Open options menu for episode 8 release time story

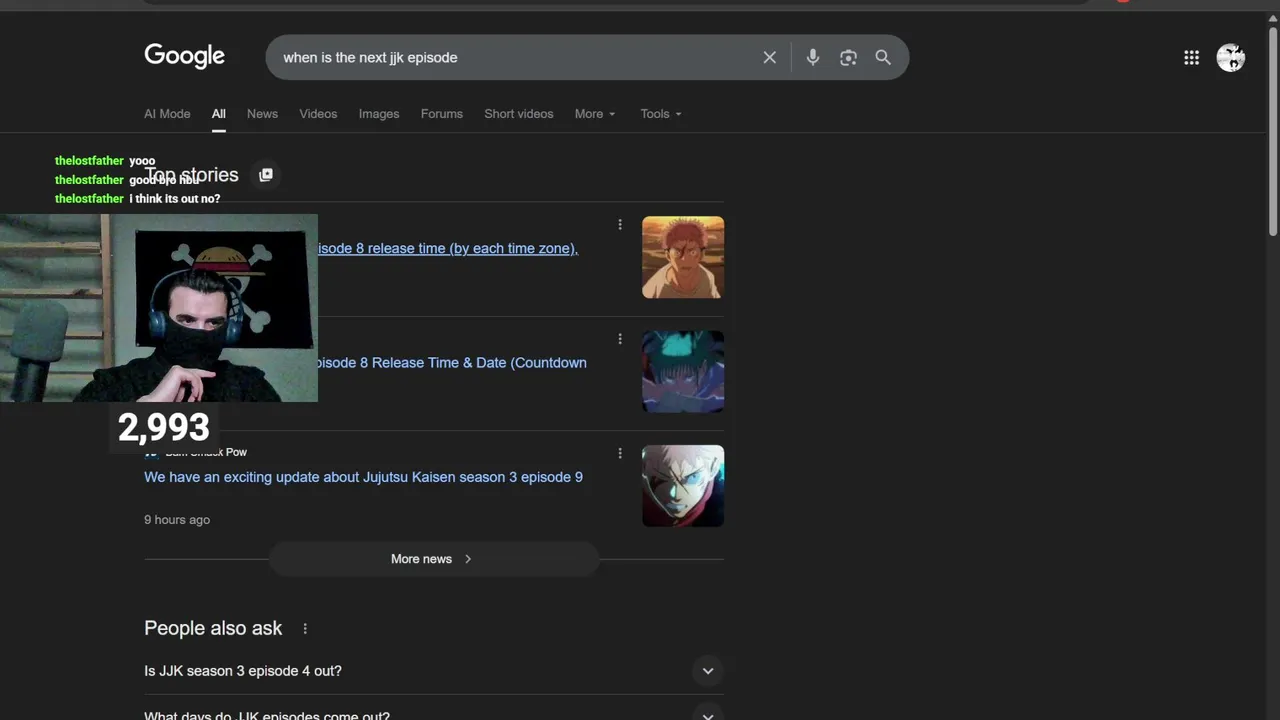[x=620, y=225]
